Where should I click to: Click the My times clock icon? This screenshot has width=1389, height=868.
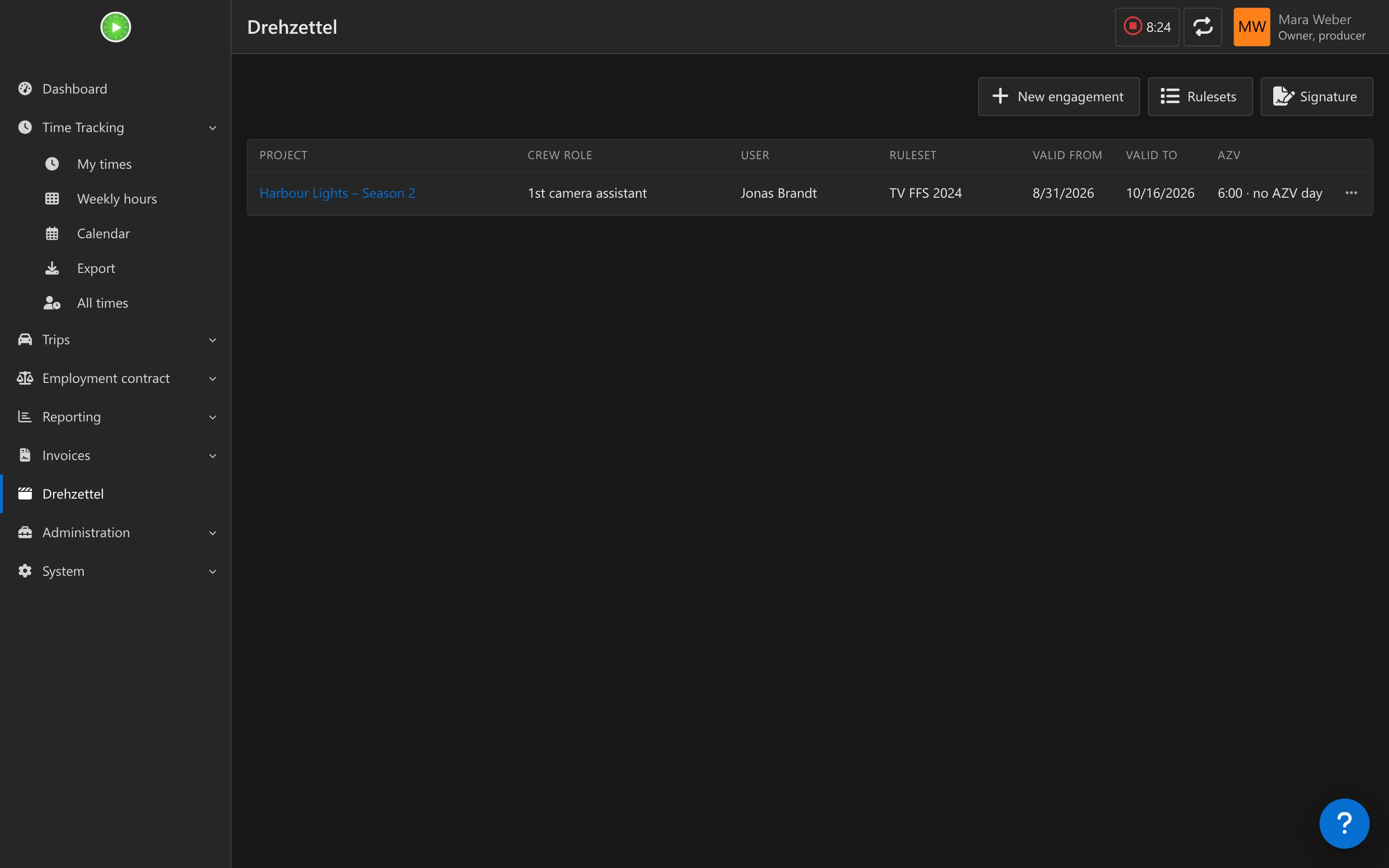click(x=52, y=164)
